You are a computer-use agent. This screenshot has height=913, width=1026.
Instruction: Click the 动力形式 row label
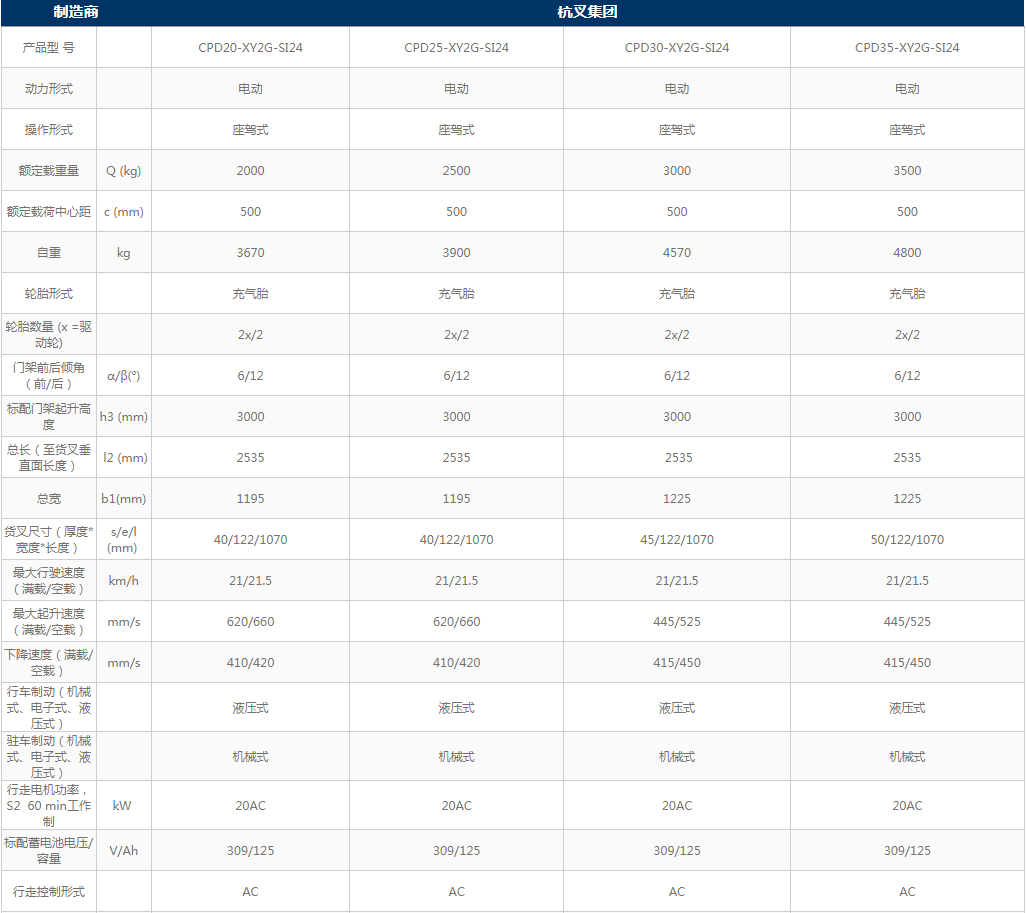point(47,88)
